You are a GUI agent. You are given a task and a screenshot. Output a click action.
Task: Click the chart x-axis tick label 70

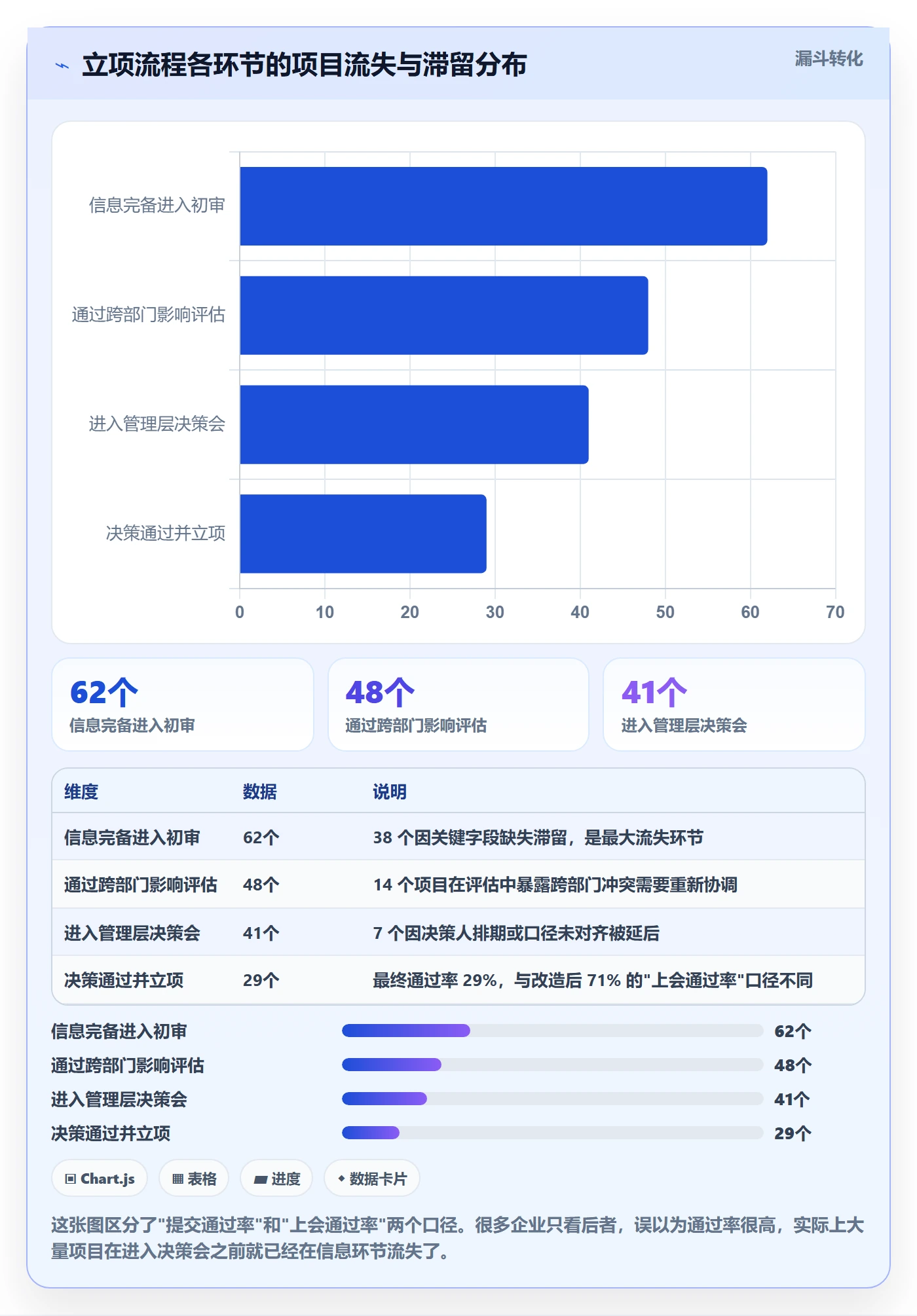click(x=835, y=612)
